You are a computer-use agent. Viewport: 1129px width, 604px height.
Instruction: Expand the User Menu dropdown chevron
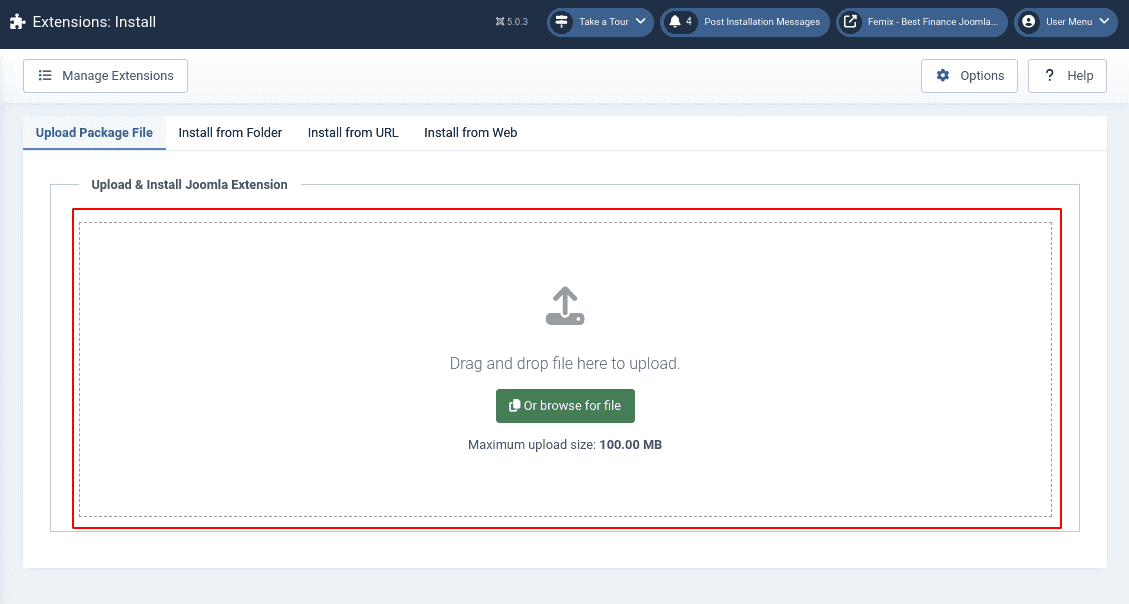pyautogui.click(x=1104, y=22)
